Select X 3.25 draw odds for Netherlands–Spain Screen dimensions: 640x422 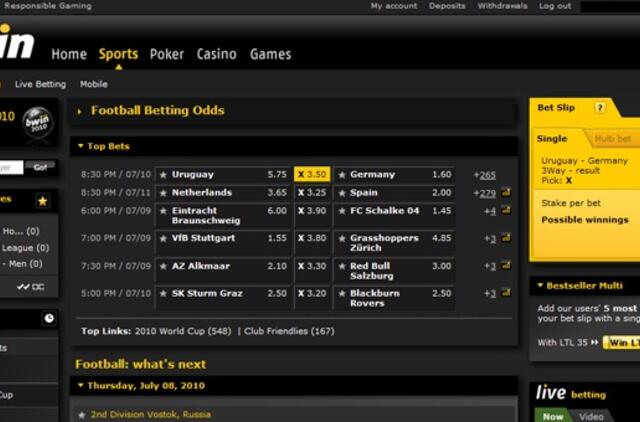[x=311, y=193]
